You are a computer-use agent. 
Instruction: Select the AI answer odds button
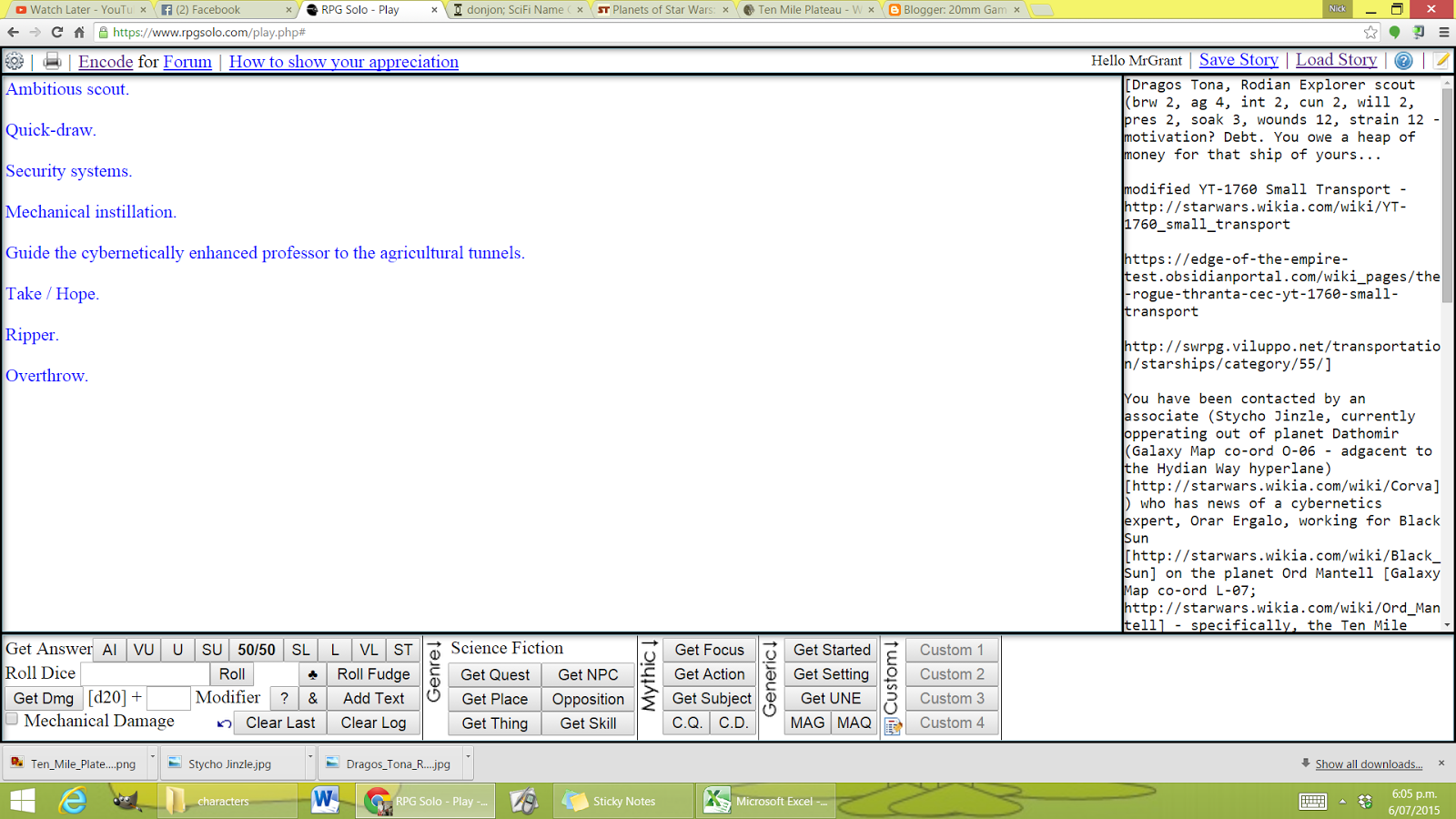pyautogui.click(x=109, y=650)
